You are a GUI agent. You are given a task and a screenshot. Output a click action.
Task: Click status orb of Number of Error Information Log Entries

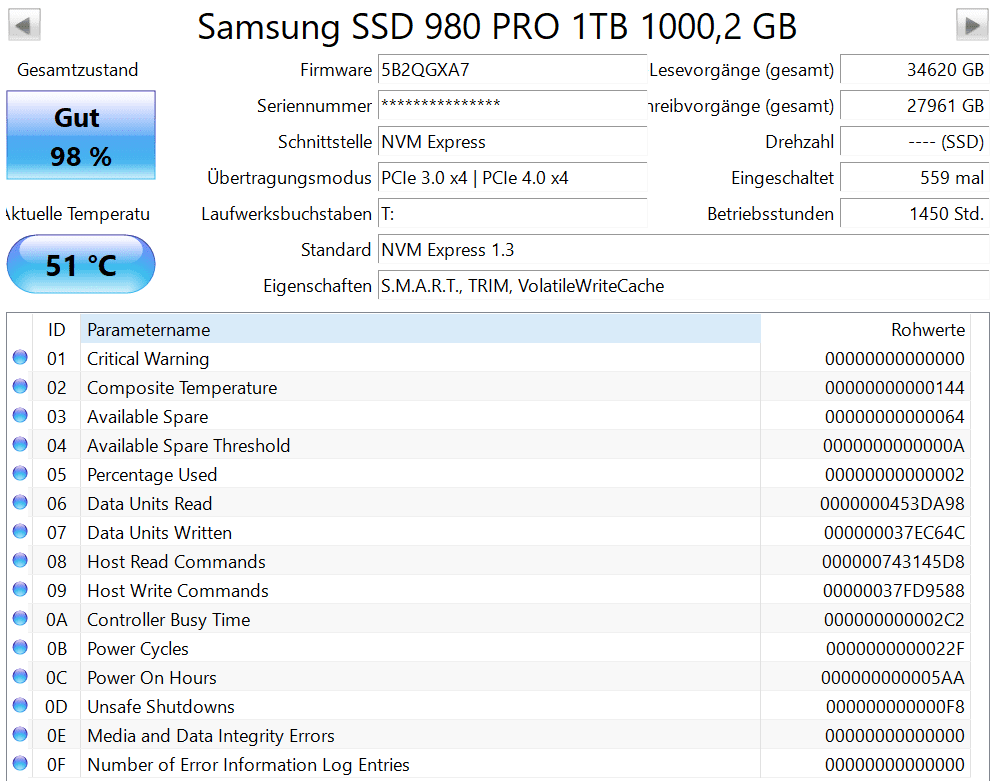coord(20,764)
